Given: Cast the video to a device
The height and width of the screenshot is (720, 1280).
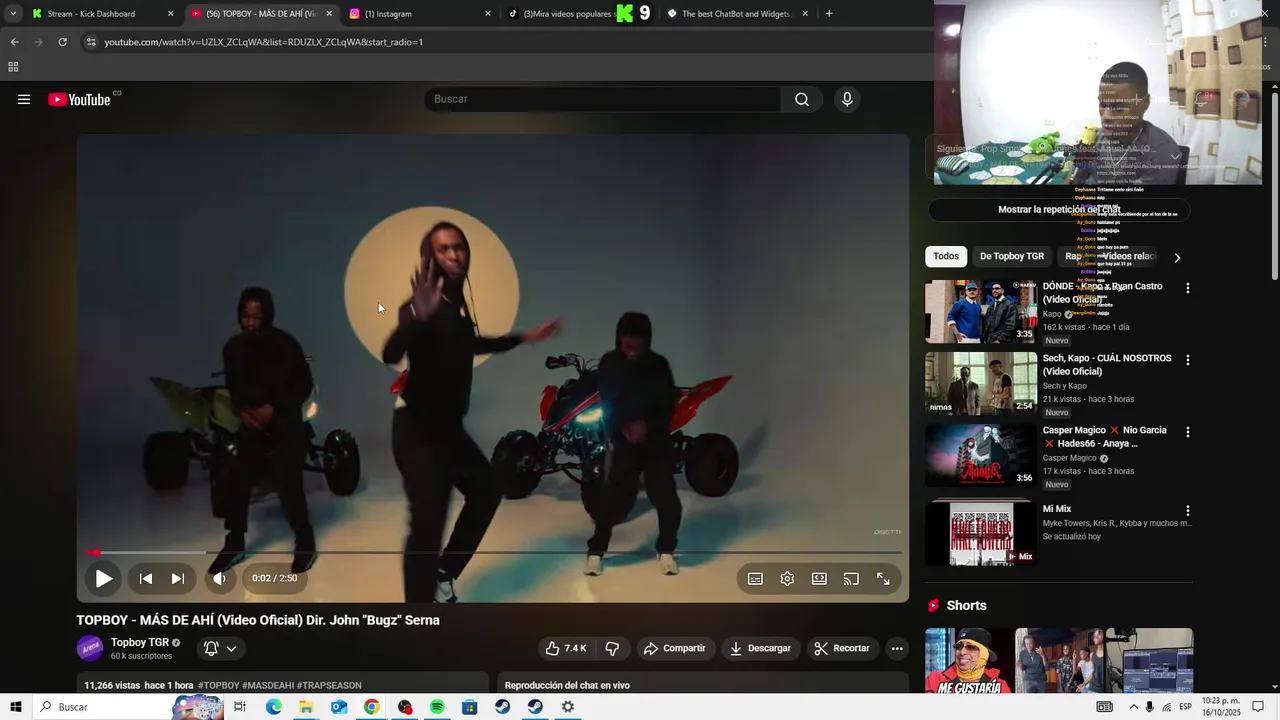Looking at the screenshot, I should tap(851, 578).
